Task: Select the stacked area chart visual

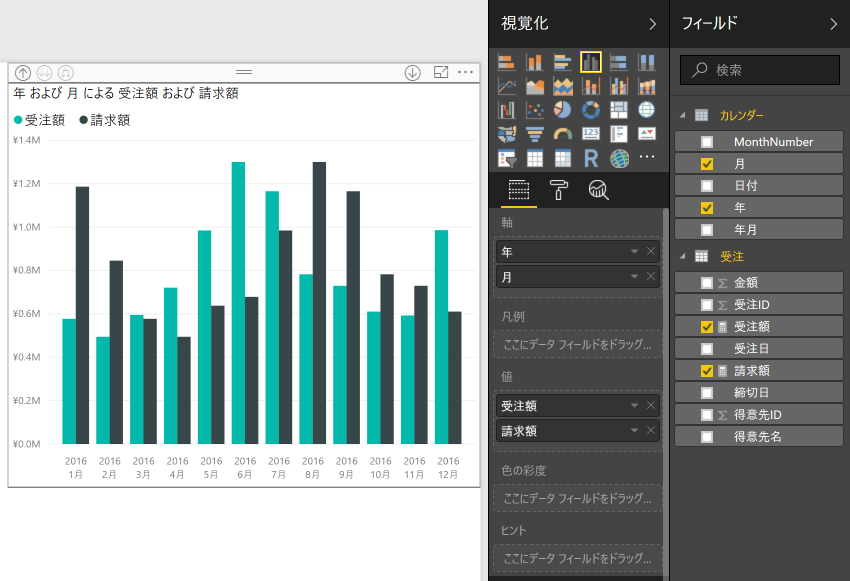Action: [563, 86]
